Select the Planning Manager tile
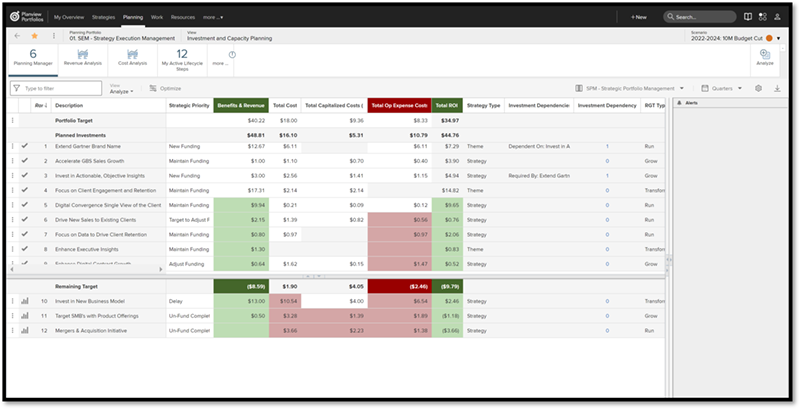 (33, 58)
